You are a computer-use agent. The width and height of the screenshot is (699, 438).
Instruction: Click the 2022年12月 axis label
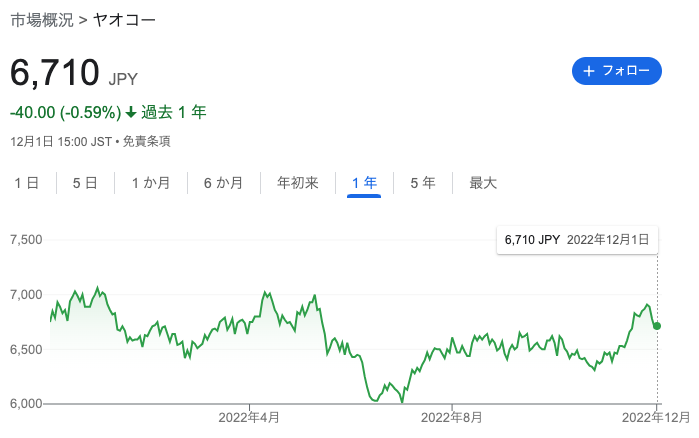pos(656,418)
